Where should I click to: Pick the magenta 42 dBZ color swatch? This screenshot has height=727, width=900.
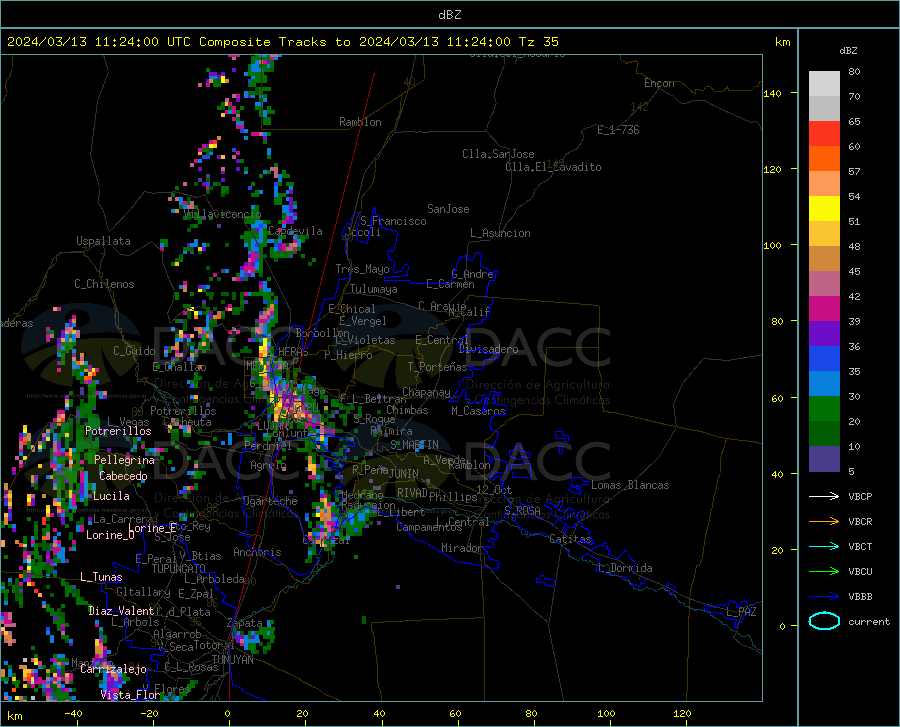point(824,309)
